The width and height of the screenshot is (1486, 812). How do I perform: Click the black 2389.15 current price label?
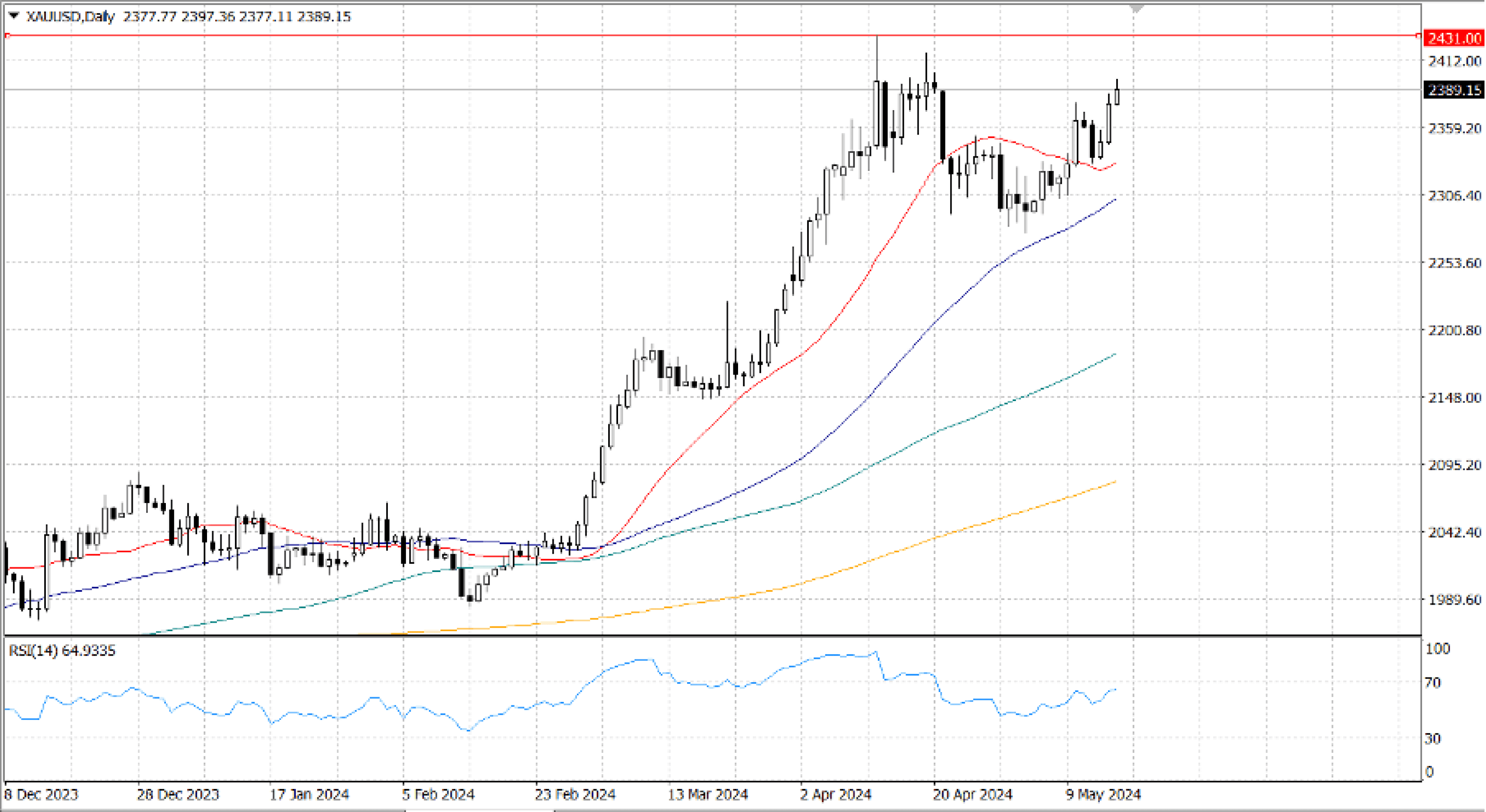pyautogui.click(x=1453, y=90)
